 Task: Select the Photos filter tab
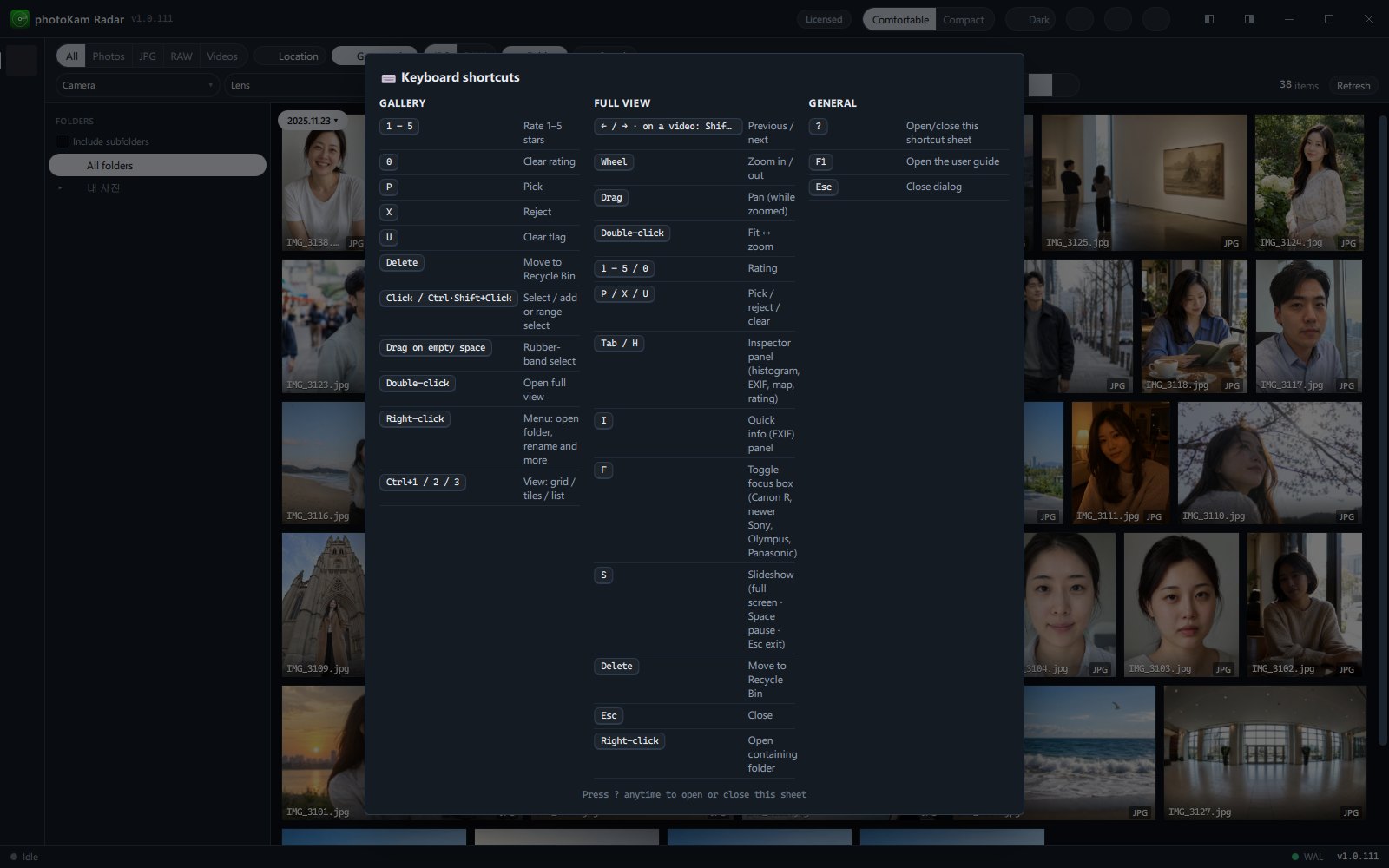[109, 56]
